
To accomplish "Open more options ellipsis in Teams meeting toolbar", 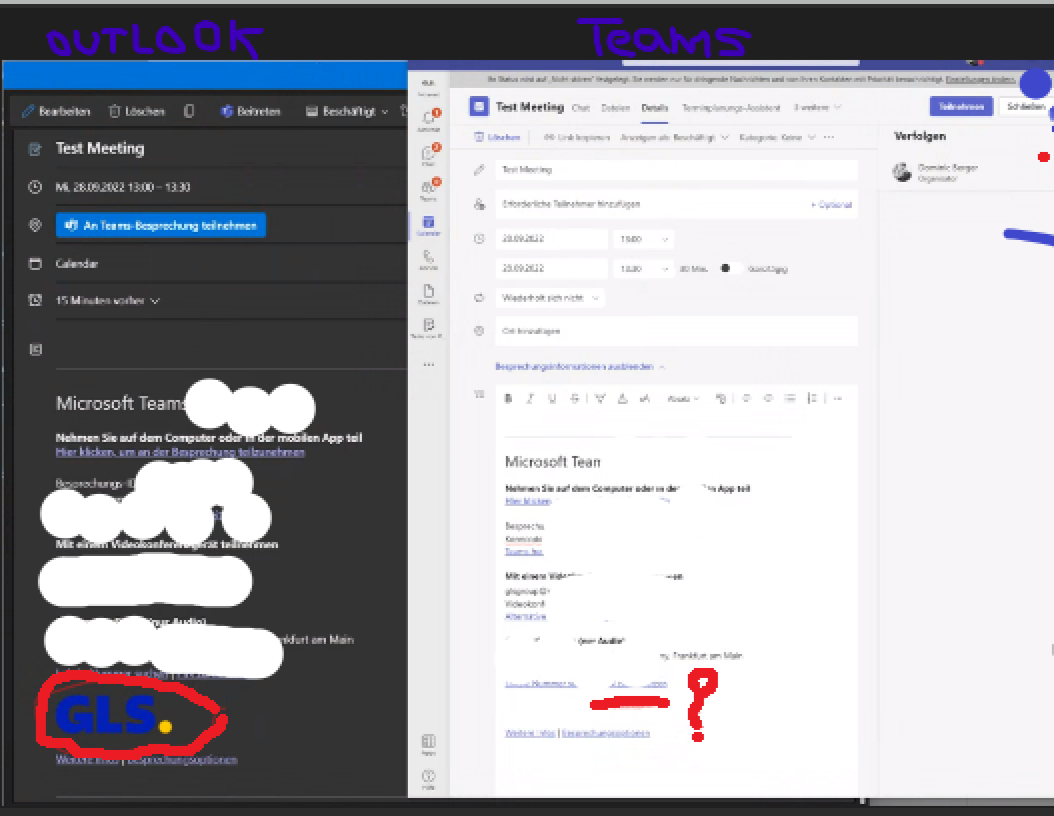I will pos(829,137).
